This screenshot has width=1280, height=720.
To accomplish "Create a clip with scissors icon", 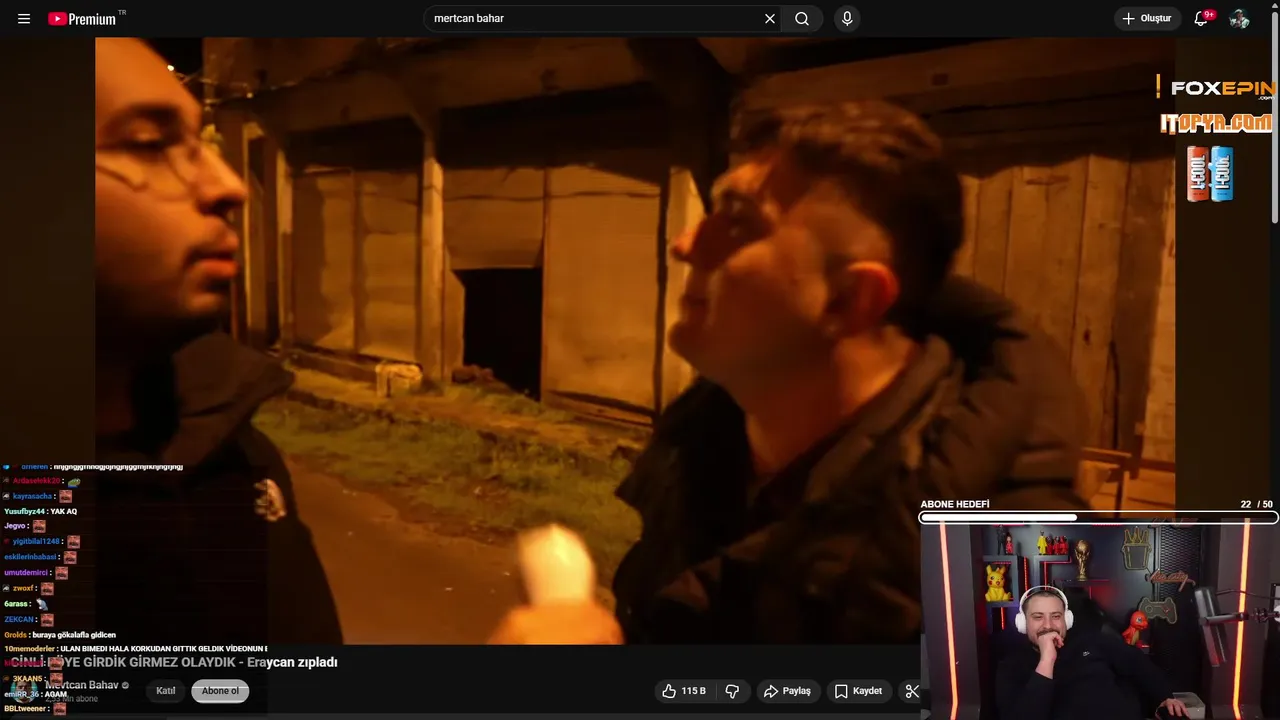I will [912, 691].
